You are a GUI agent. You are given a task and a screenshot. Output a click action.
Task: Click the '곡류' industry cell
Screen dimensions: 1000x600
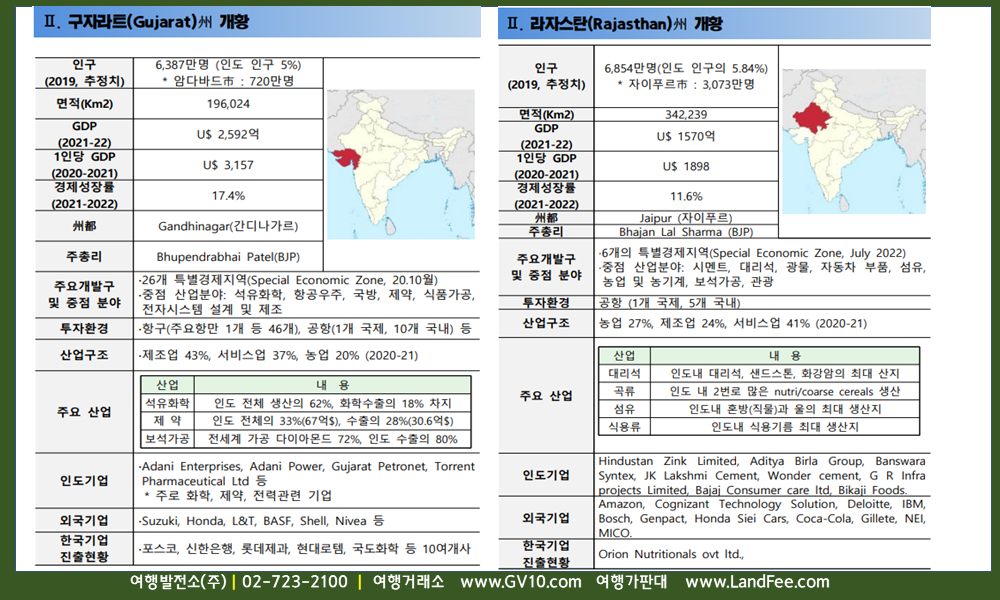[x=624, y=391]
